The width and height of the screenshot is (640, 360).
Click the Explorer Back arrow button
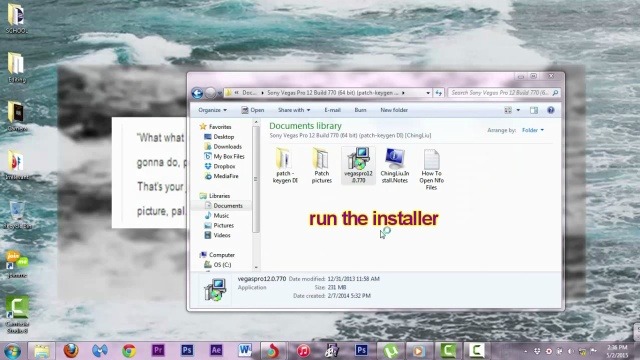[x=197, y=93]
